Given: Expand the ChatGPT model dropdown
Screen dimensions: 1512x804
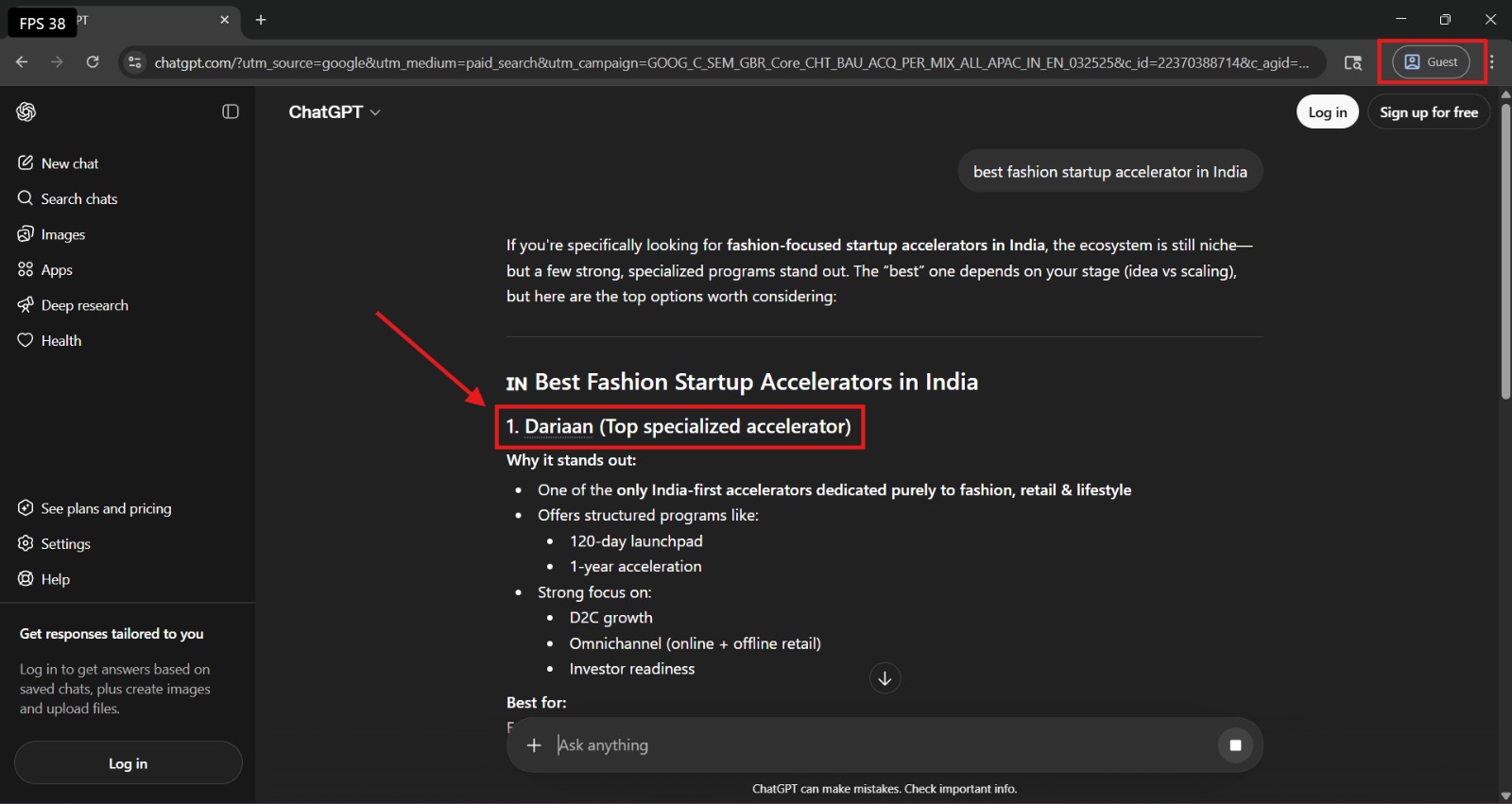Looking at the screenshot, I should (x=335, y=112).
